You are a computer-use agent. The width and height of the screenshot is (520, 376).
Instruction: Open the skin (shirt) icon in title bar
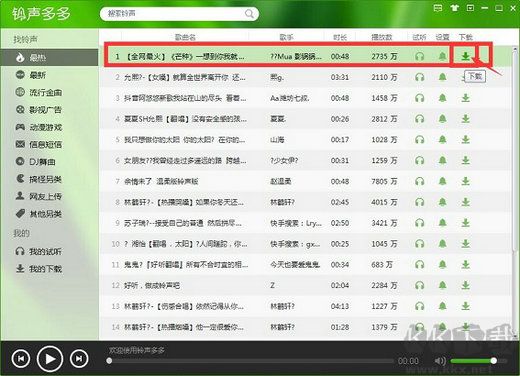point(454,8)
